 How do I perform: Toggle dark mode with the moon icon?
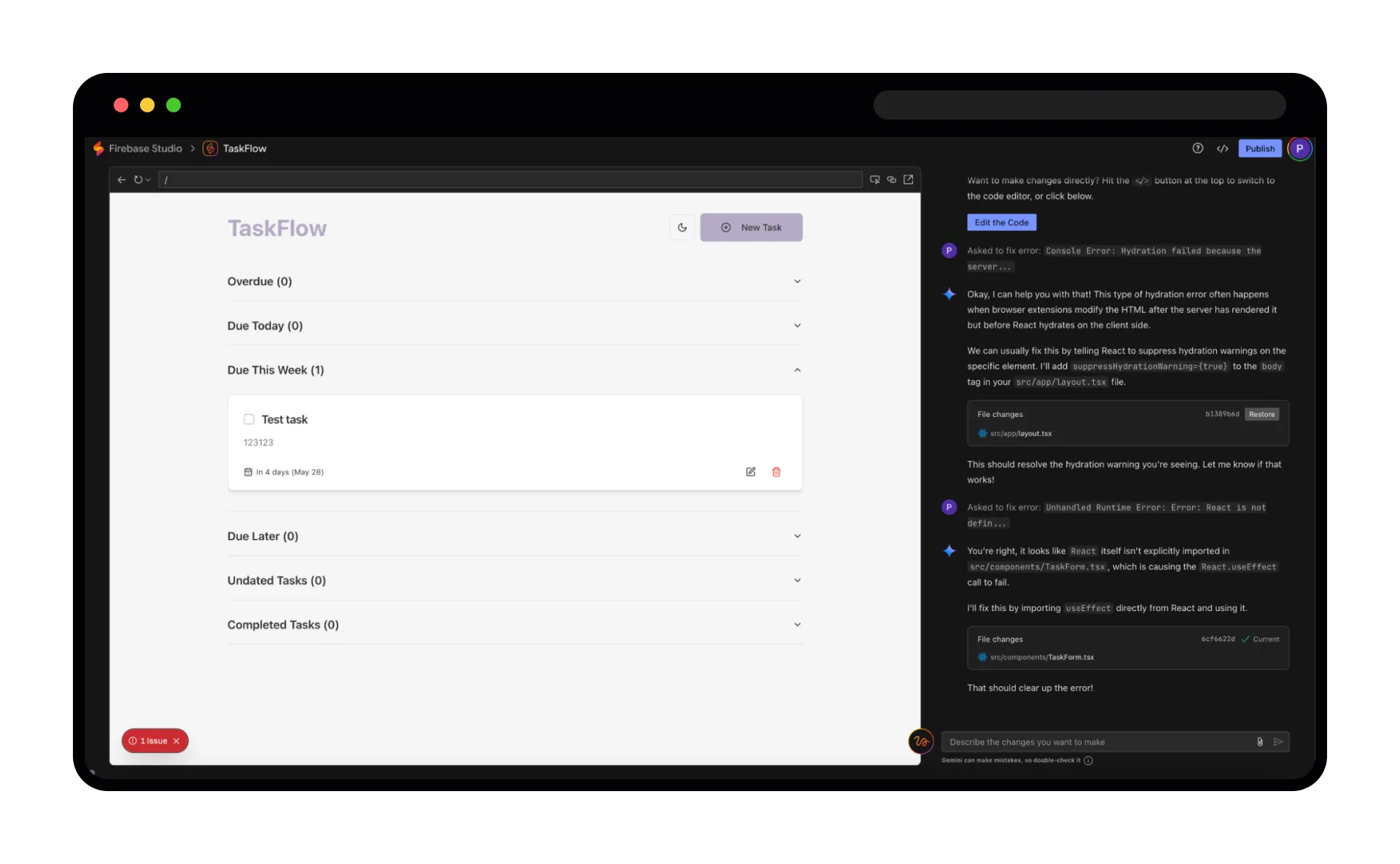[x=682, y=227]
